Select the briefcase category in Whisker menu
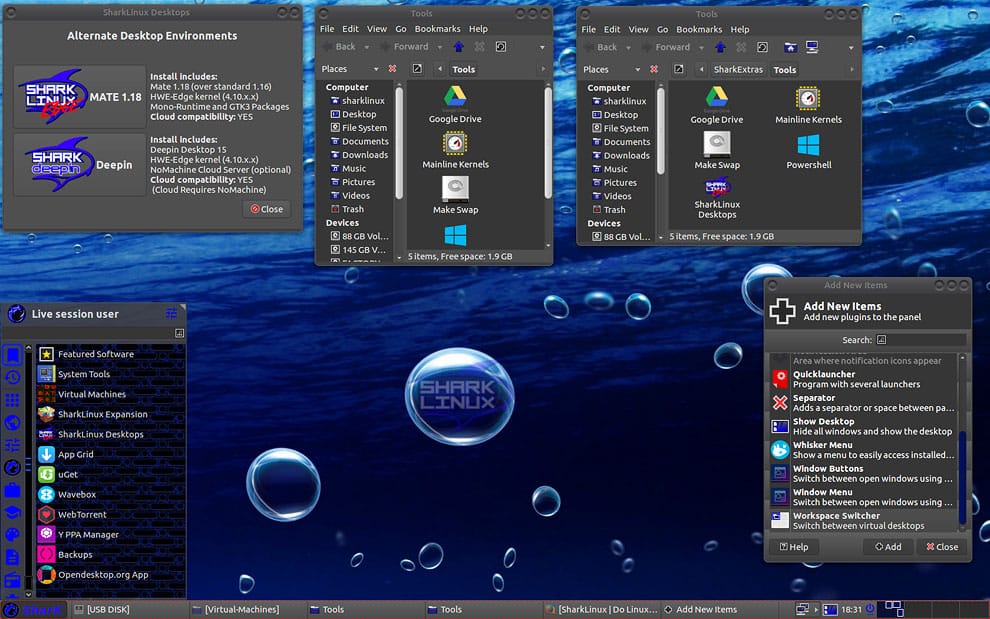The width and height of the screenshot is (990, 619). [13, 490]
